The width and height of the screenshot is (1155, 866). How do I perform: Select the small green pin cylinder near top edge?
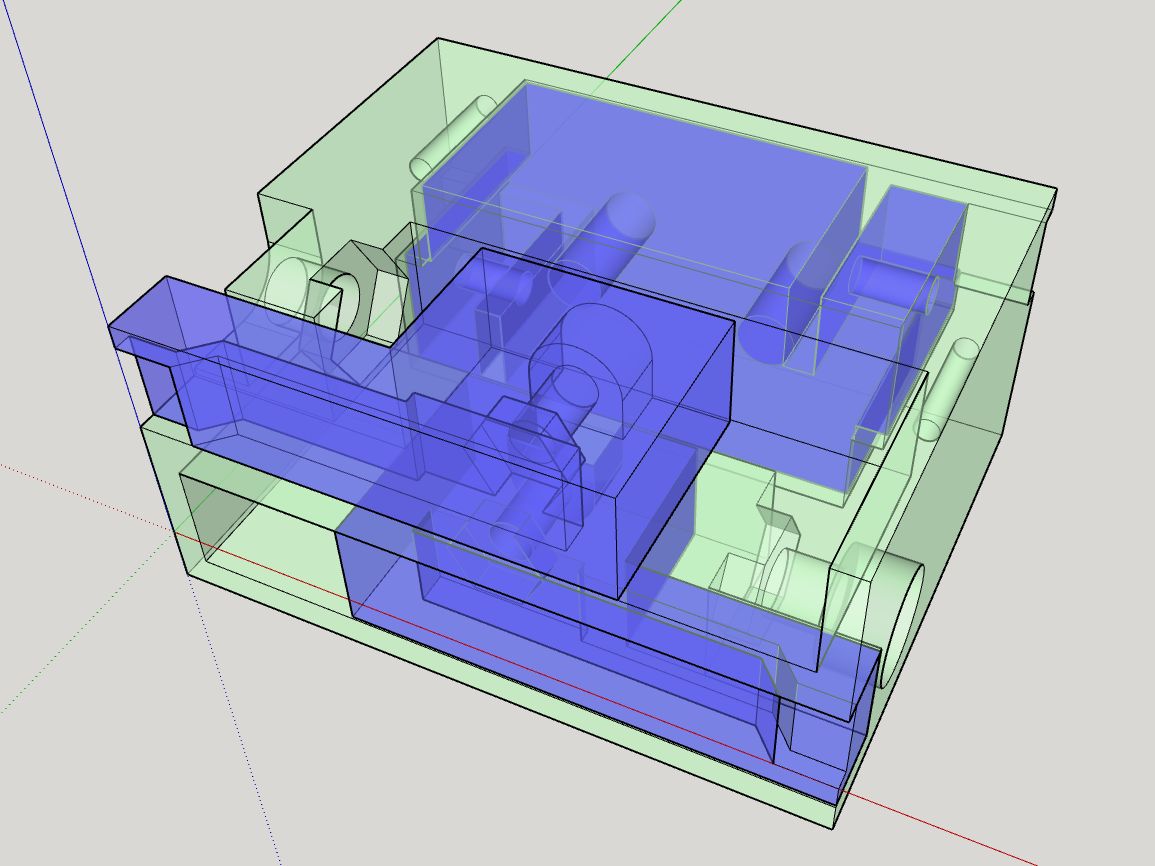pyautogui.click(x=453, y=135)
